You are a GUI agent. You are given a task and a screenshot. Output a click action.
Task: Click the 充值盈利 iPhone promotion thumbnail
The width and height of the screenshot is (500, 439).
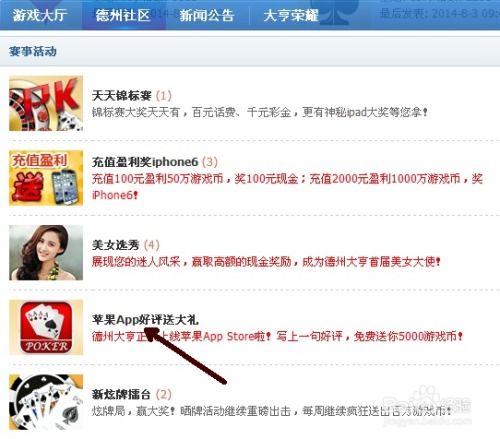46,178
